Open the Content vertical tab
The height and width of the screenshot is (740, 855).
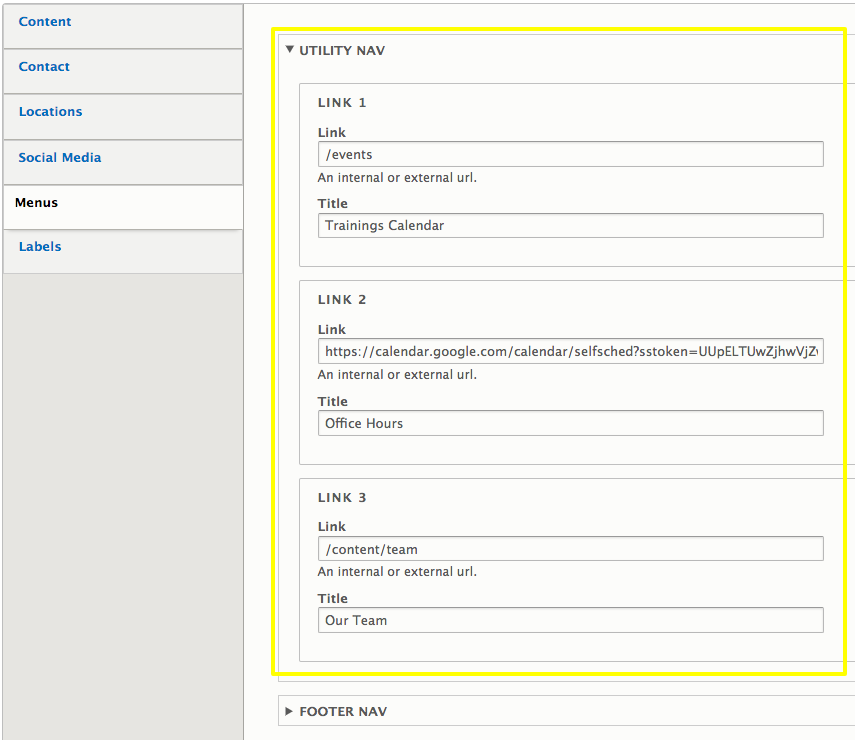(x=123, y=26)
